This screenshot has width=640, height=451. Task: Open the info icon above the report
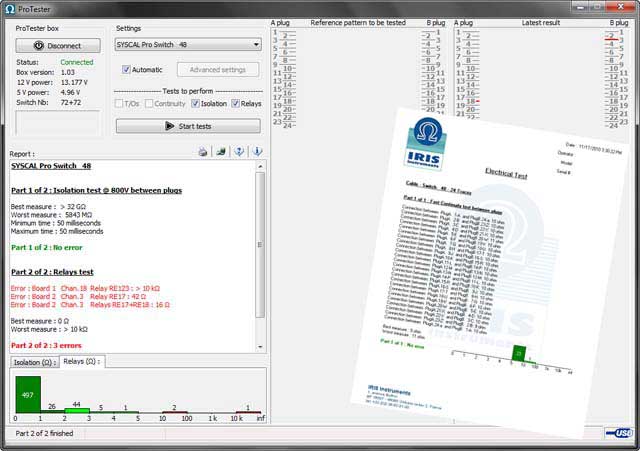click(257, 151)
